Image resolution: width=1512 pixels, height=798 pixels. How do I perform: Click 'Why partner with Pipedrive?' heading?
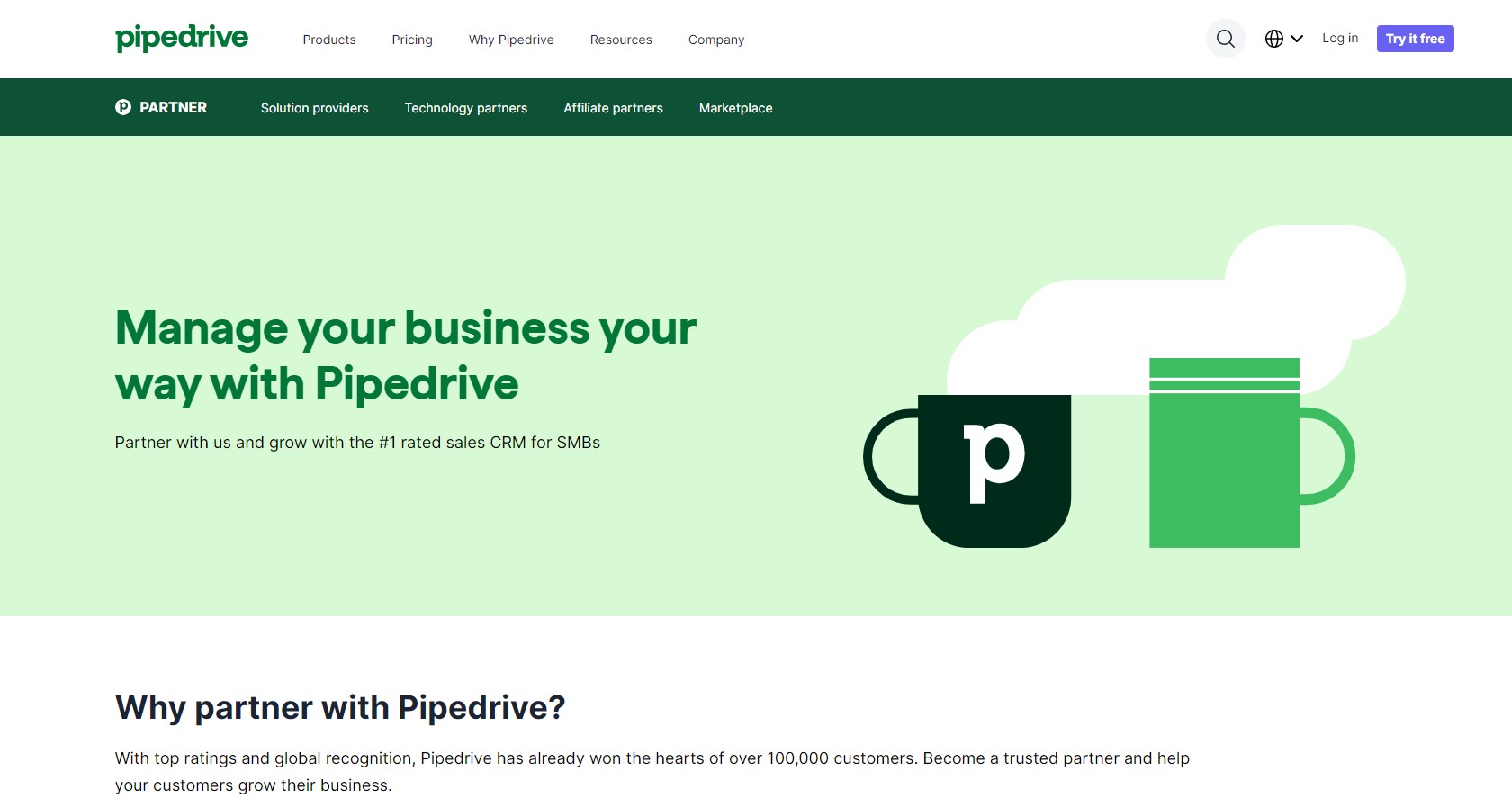coord(340,708)
